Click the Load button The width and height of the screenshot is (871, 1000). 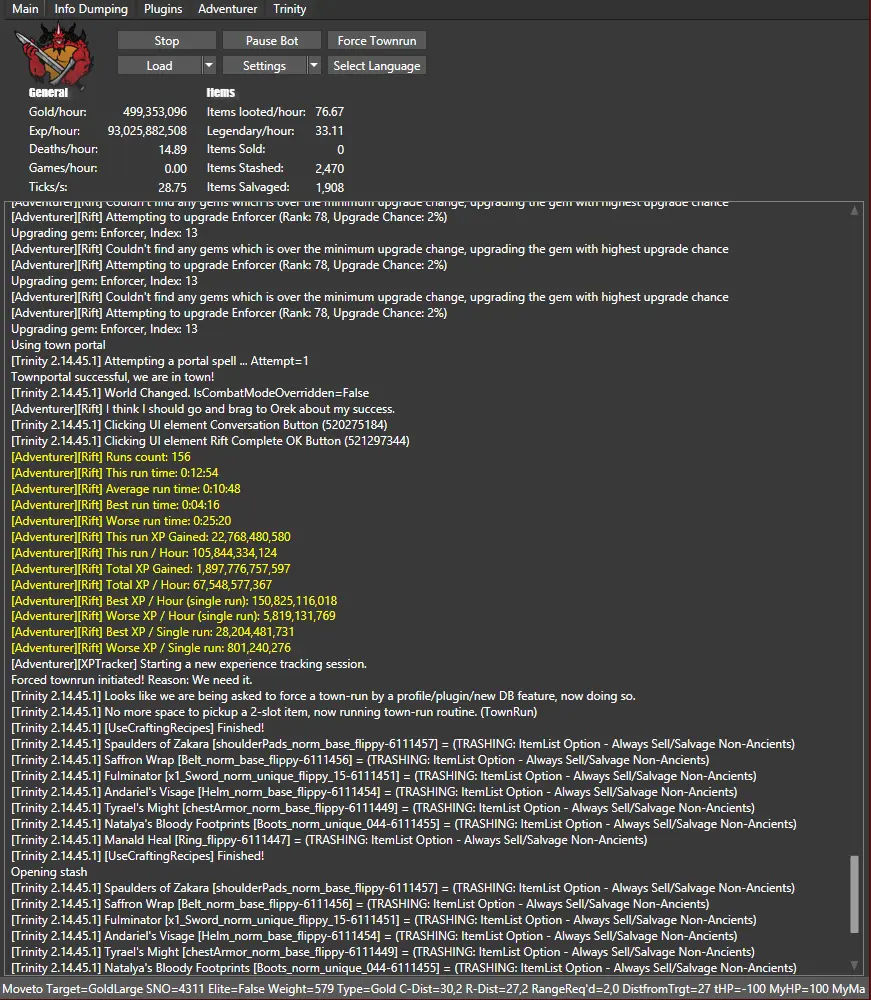(159, 66)
